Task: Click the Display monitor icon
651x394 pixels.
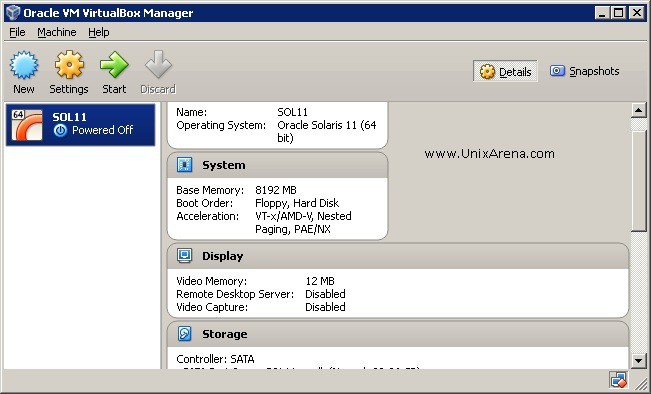Action: [x=184, y=256]
